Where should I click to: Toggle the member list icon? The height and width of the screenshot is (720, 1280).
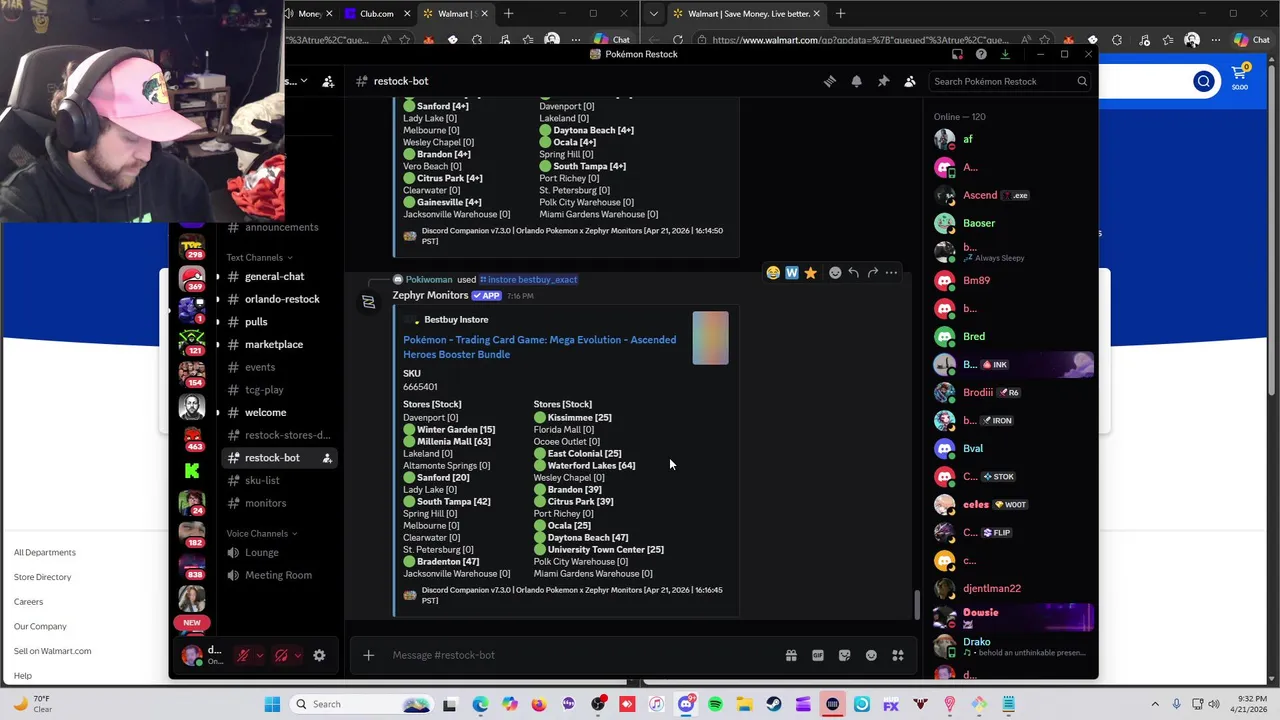coord(910,81)
